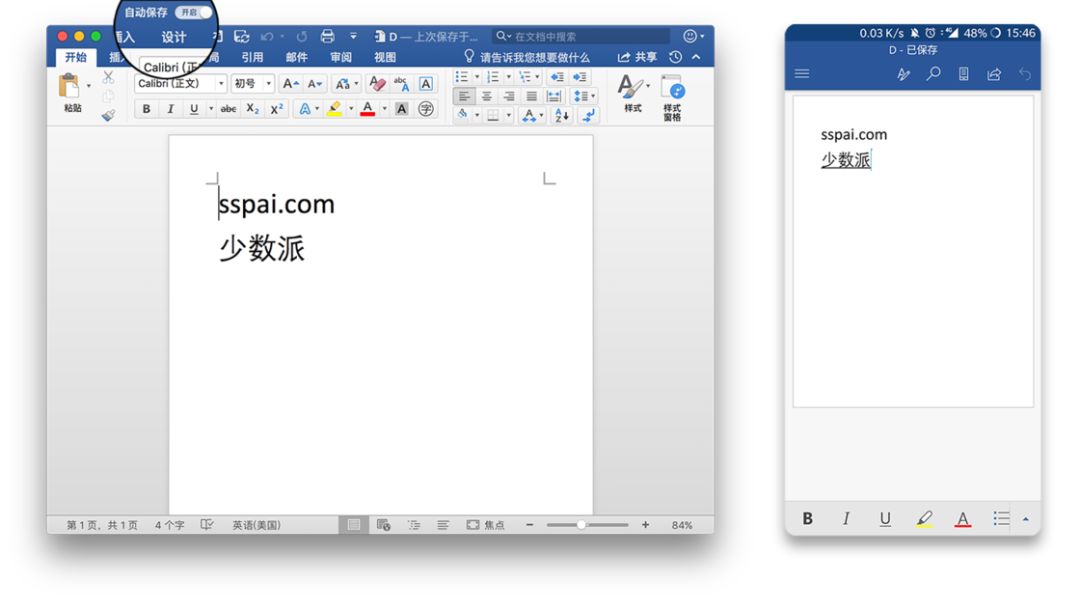Click the decrease indent icon
The width and height of the screenshot is (1080, 608).
pyautogui.click(x=557, y=77)
